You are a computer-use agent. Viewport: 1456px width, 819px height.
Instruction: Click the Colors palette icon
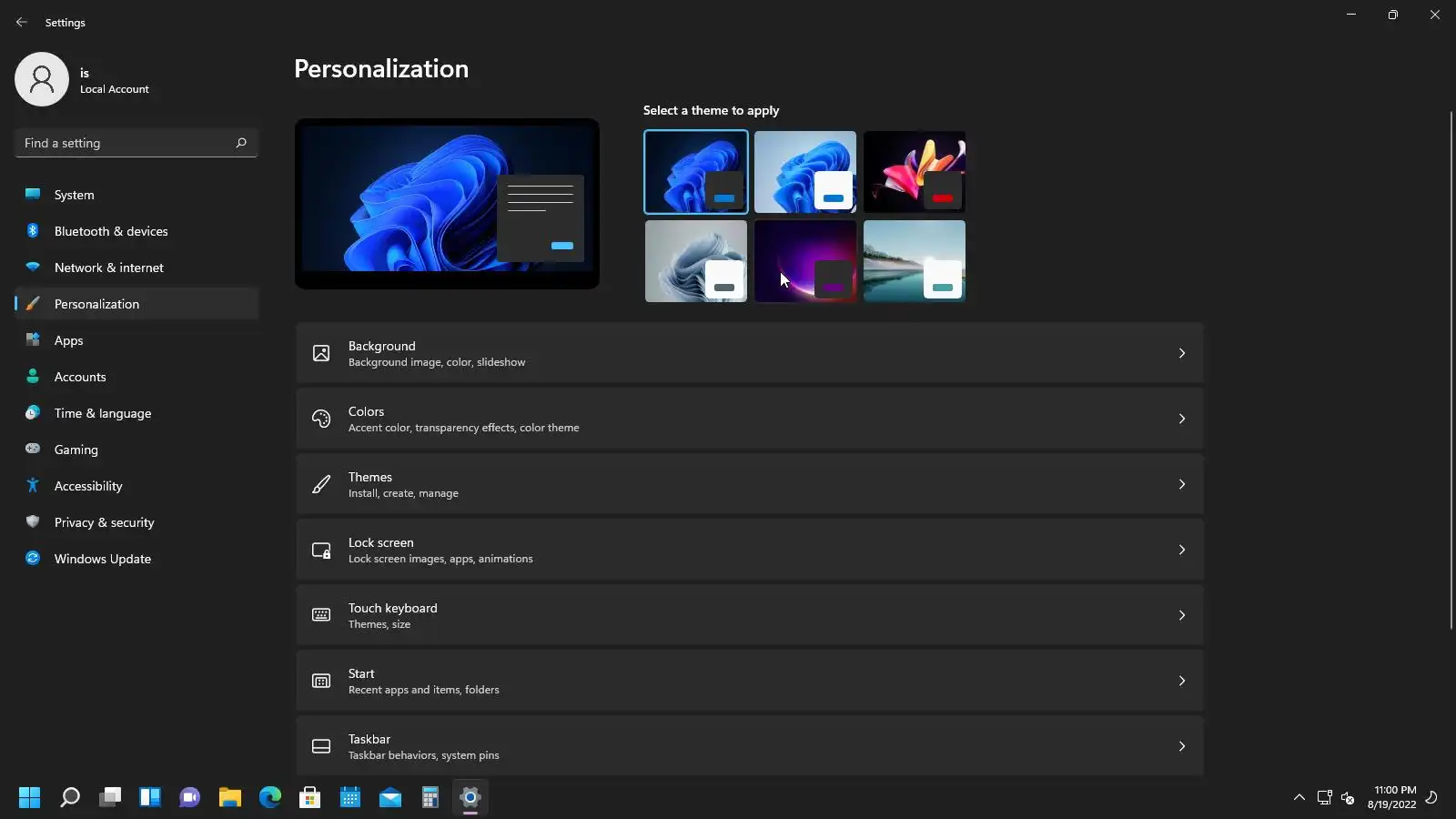point(321,419)
